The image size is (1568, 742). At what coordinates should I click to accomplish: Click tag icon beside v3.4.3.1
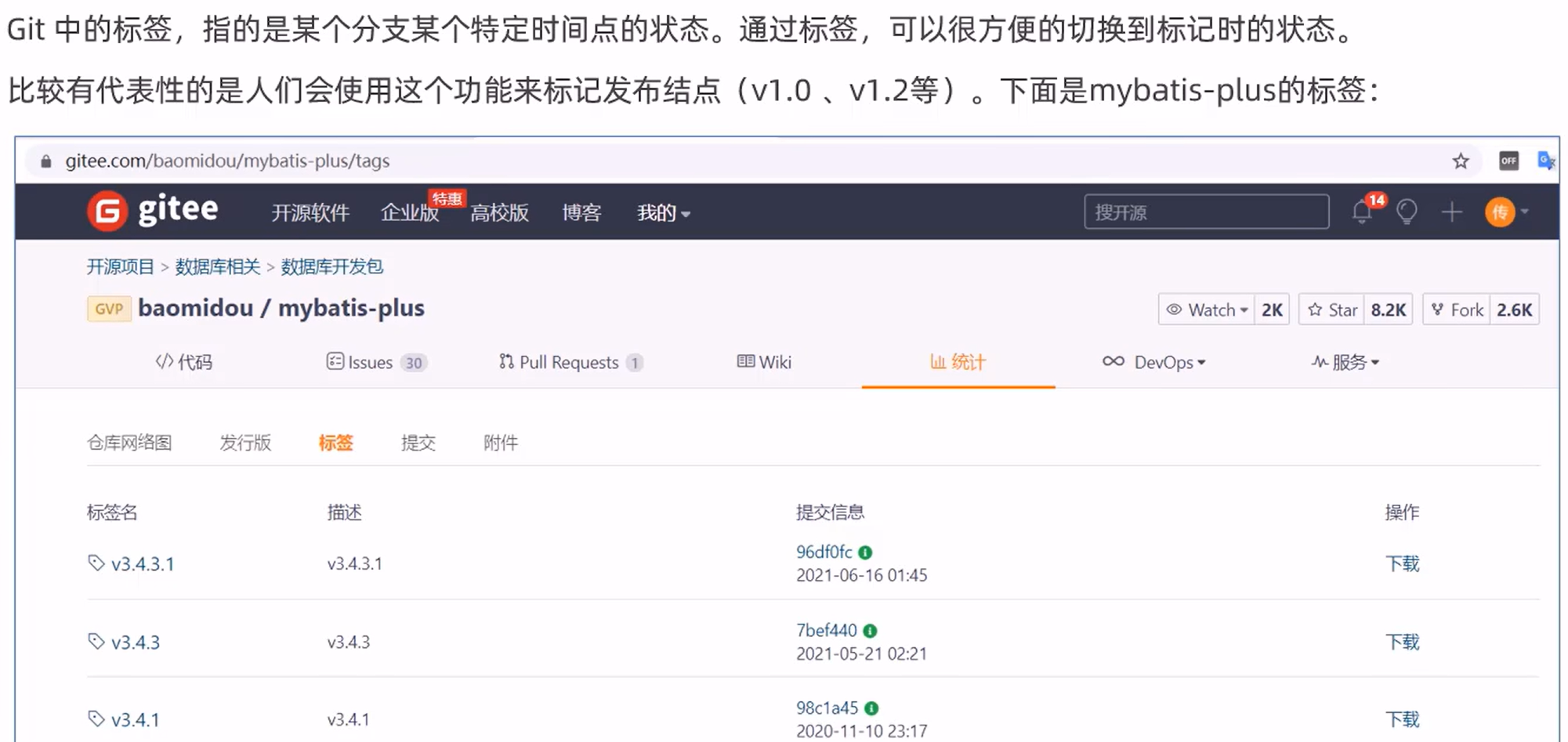point(96,563)
